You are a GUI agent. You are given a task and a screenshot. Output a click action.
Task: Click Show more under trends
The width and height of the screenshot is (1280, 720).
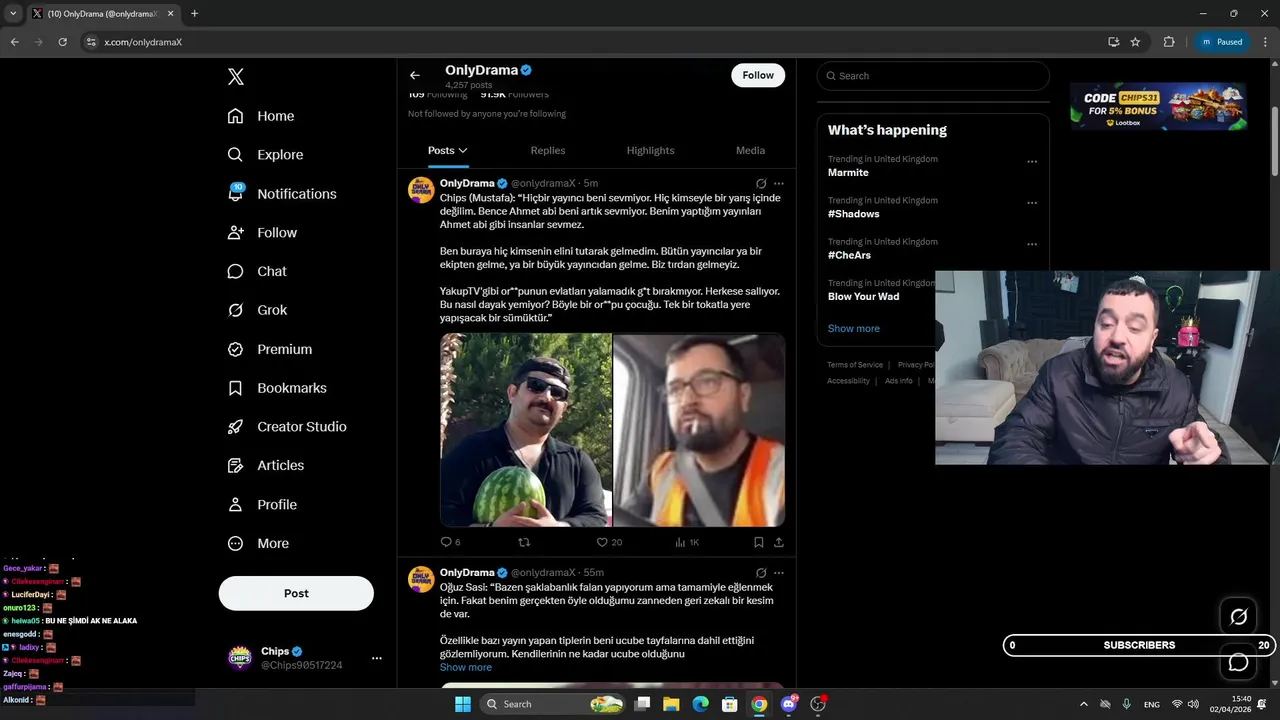[x=854, y=328]
